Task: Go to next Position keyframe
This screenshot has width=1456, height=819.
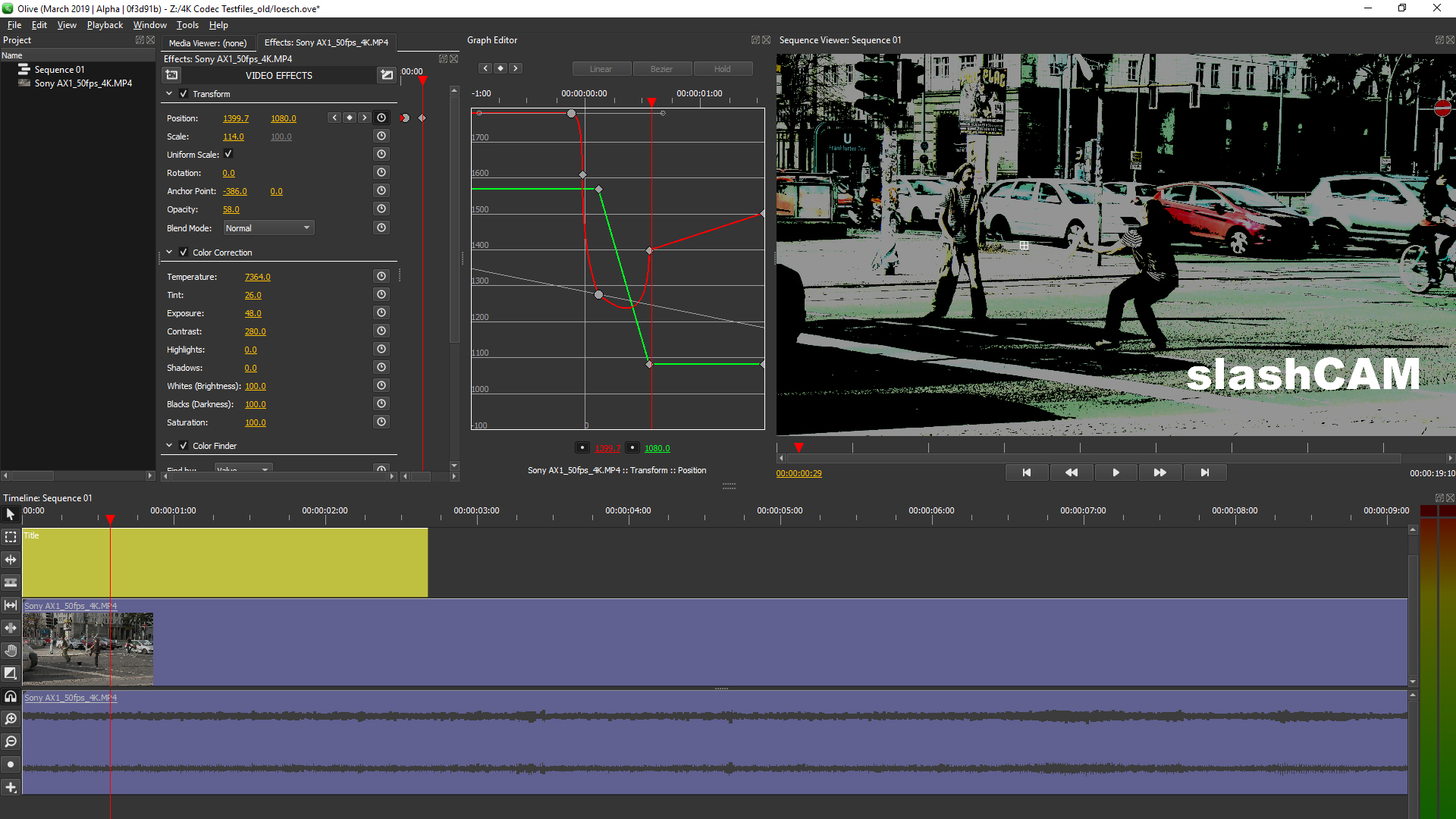Action: [365, 118]
